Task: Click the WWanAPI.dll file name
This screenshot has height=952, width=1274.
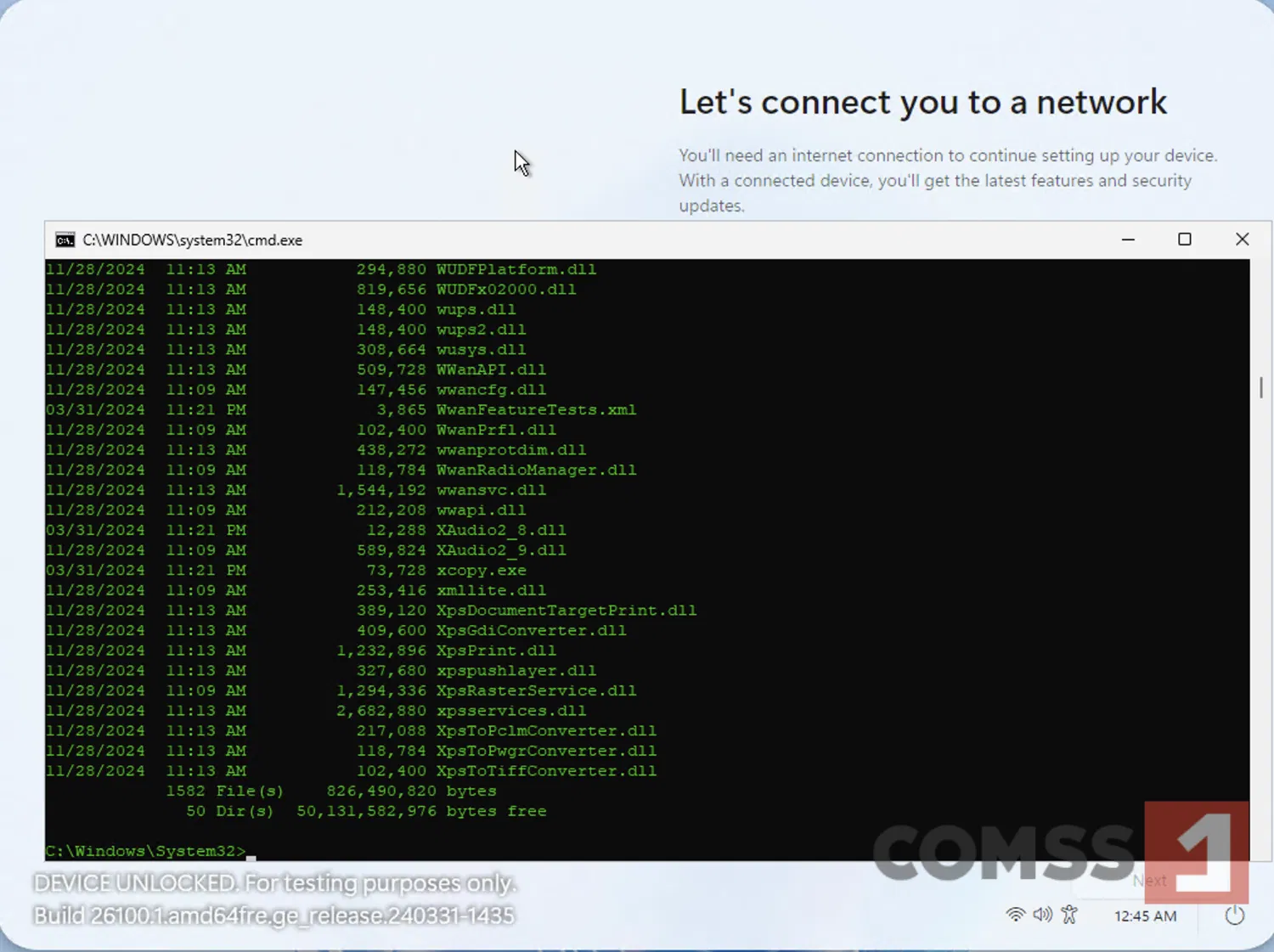Action: pos(492,369)
